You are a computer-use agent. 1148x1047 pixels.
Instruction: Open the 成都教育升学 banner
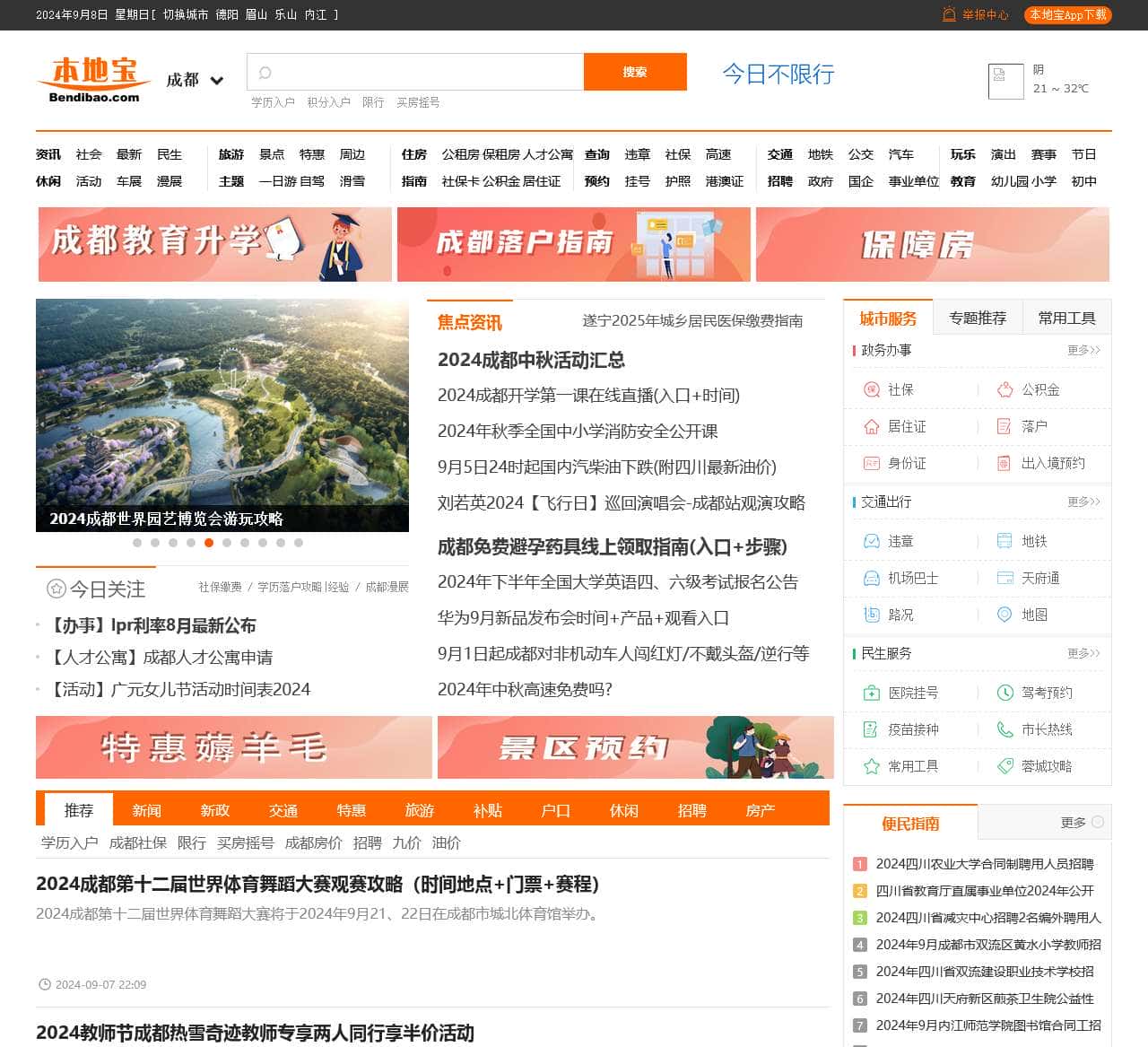tap(214, 244)
